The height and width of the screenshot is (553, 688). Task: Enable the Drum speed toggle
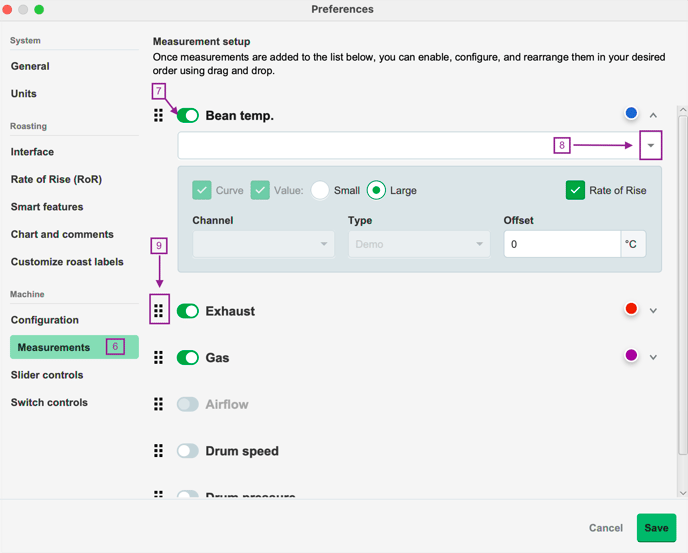pyautogui.click(x=188, y=451)
